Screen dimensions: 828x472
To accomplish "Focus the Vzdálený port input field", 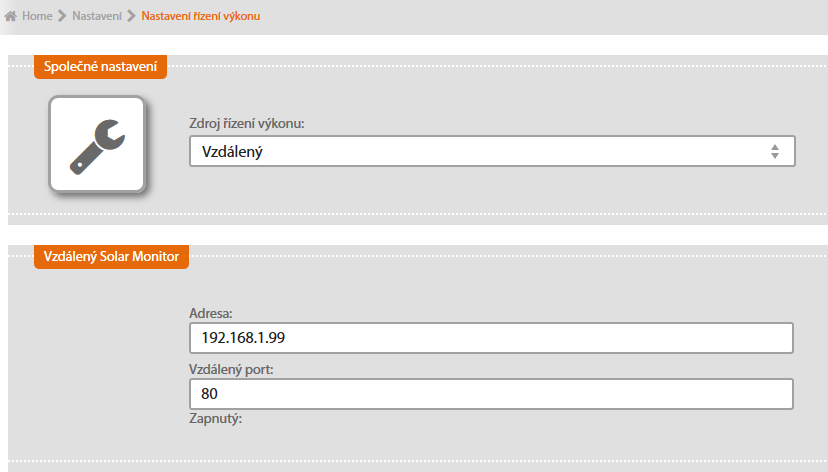I will [x=491, y=394].
